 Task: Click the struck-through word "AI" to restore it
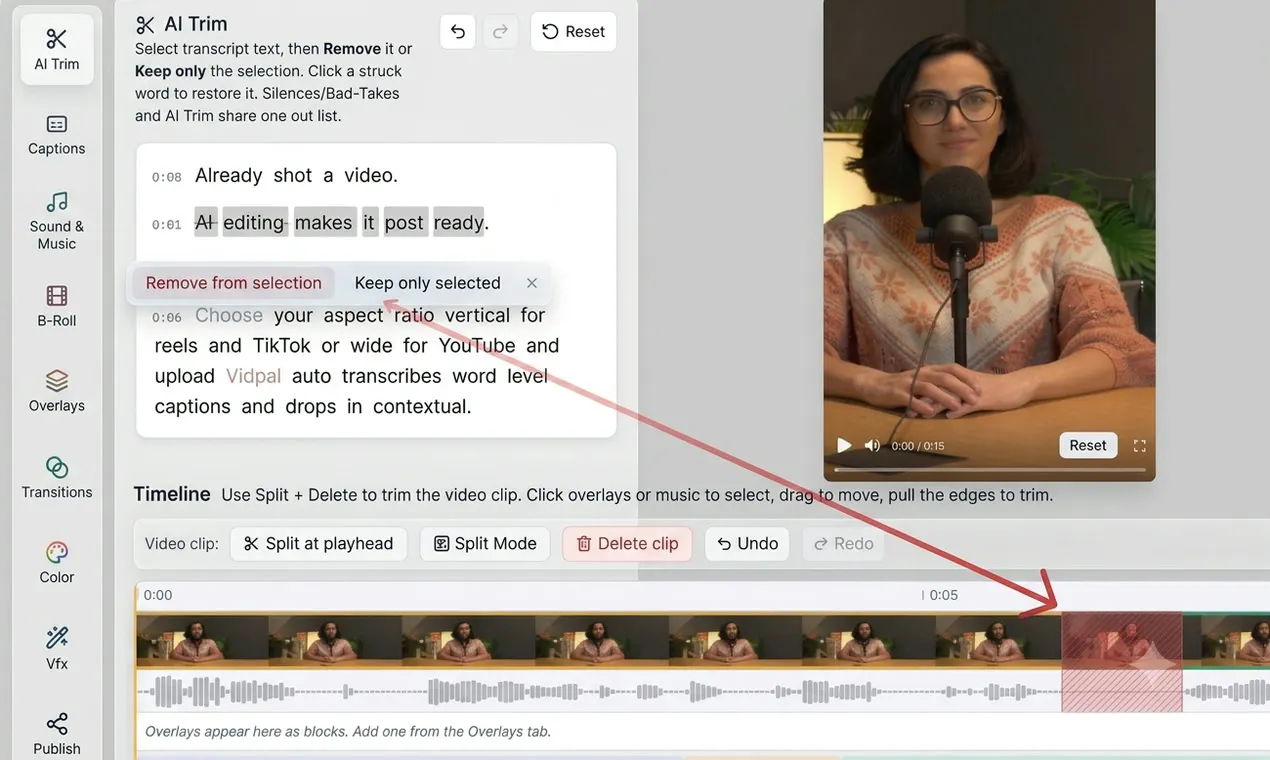point(205,222)
